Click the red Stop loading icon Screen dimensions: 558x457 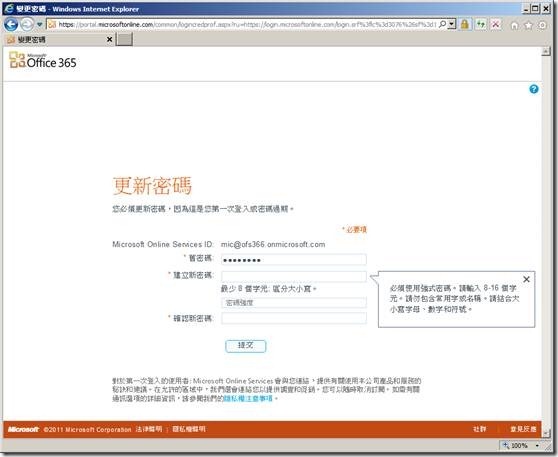(495, 24)
